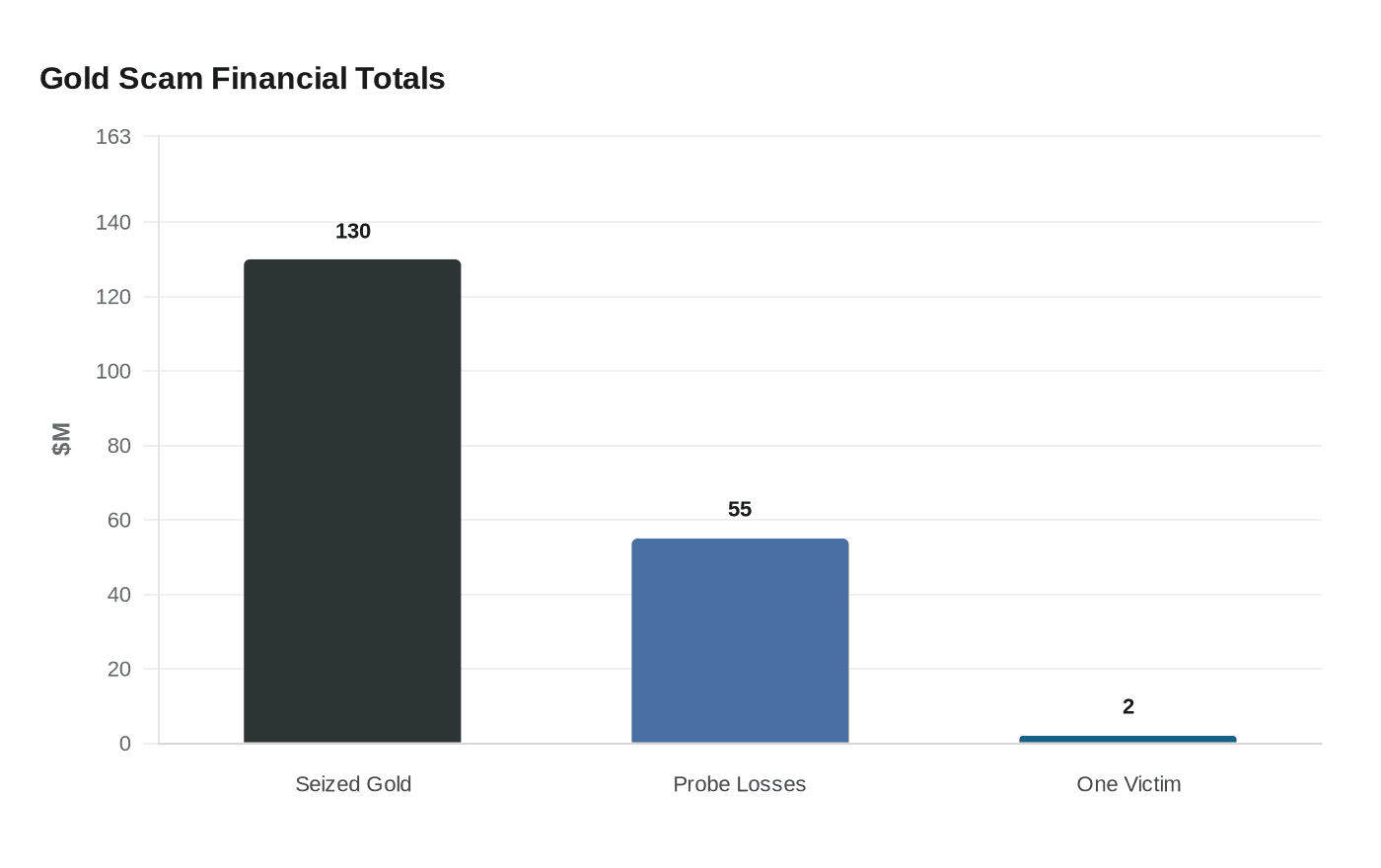Select the 0 y-axis tick label
This screenshot has height=868, width=1381.
pyautogui.click(x=124, y=744)
